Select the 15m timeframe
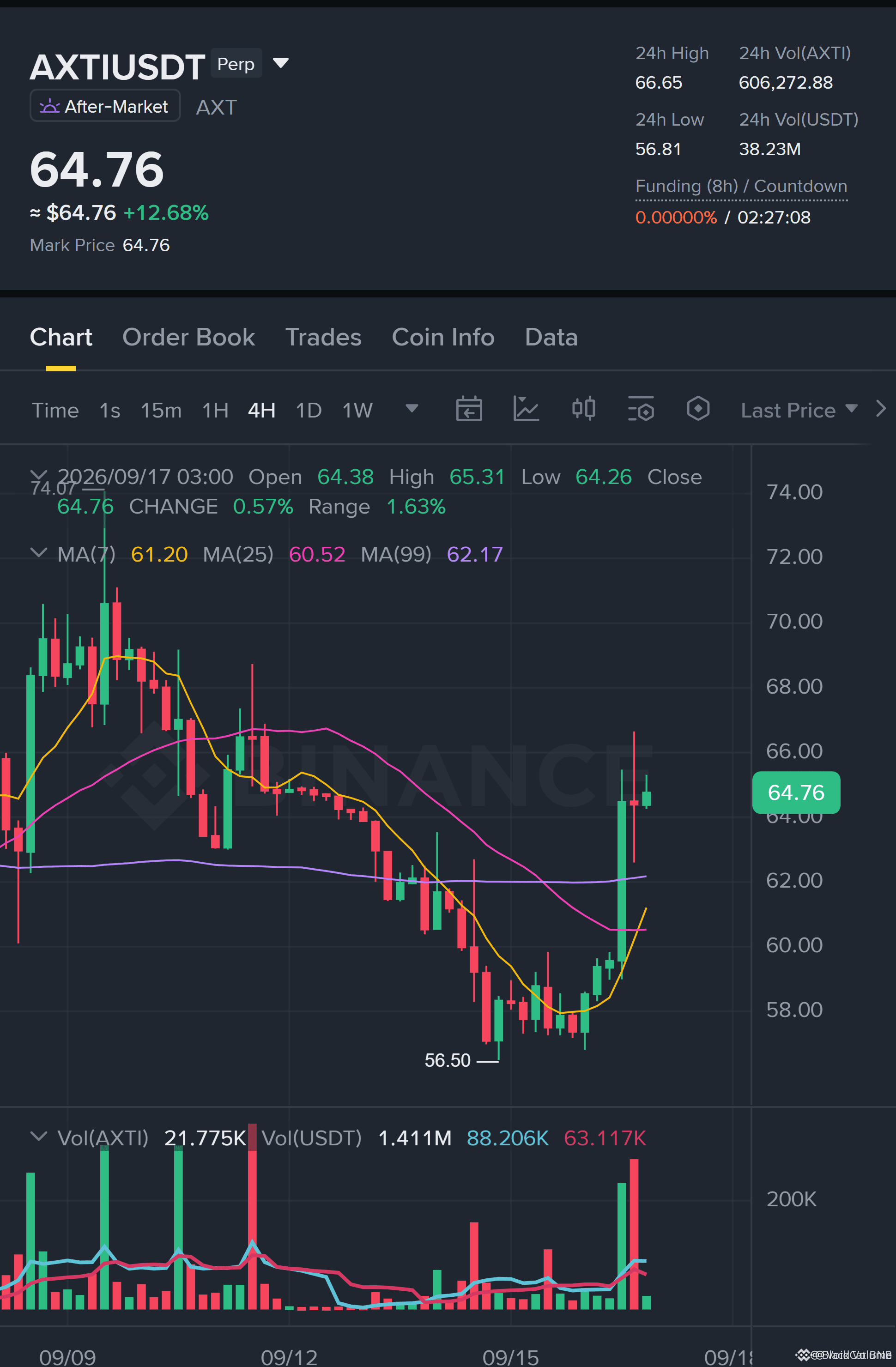This screenshot has height=1367, width=896. (x=161, y=411)
